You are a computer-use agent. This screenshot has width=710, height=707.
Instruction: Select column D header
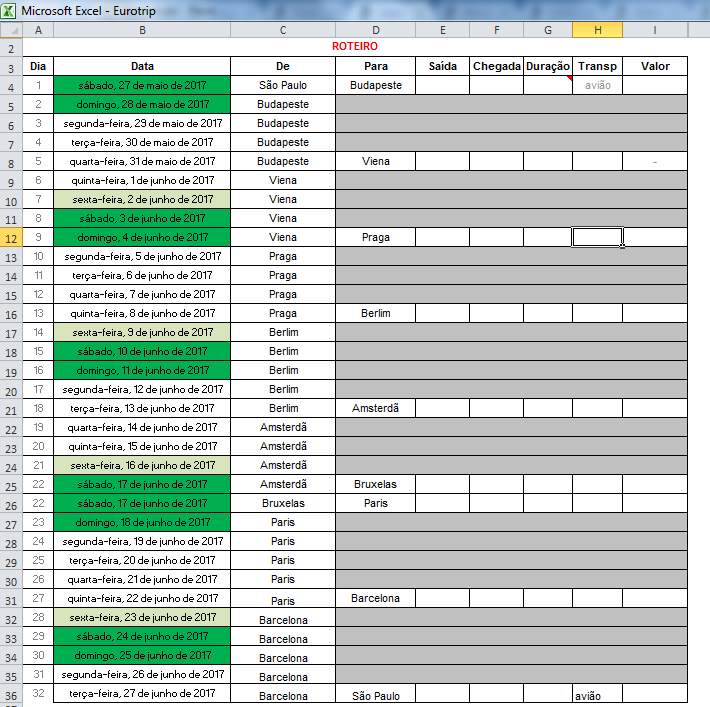375,30
